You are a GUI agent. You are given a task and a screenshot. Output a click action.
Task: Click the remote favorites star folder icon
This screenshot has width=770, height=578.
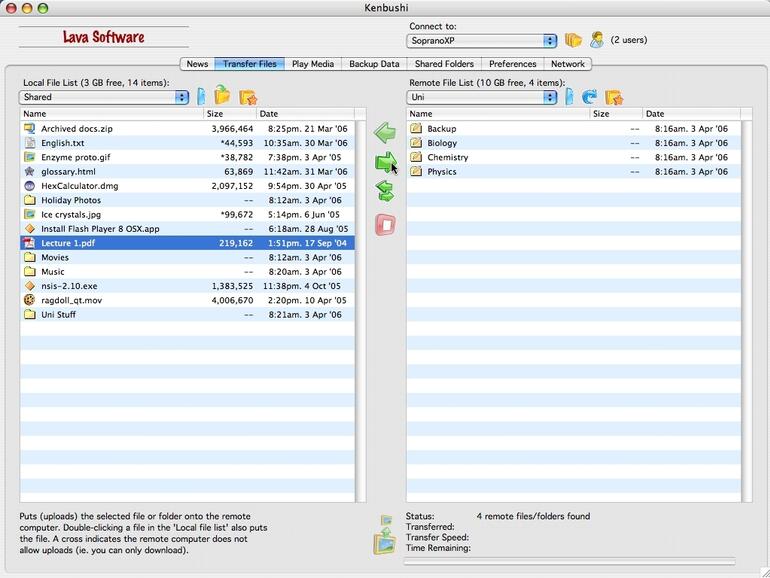613,97
